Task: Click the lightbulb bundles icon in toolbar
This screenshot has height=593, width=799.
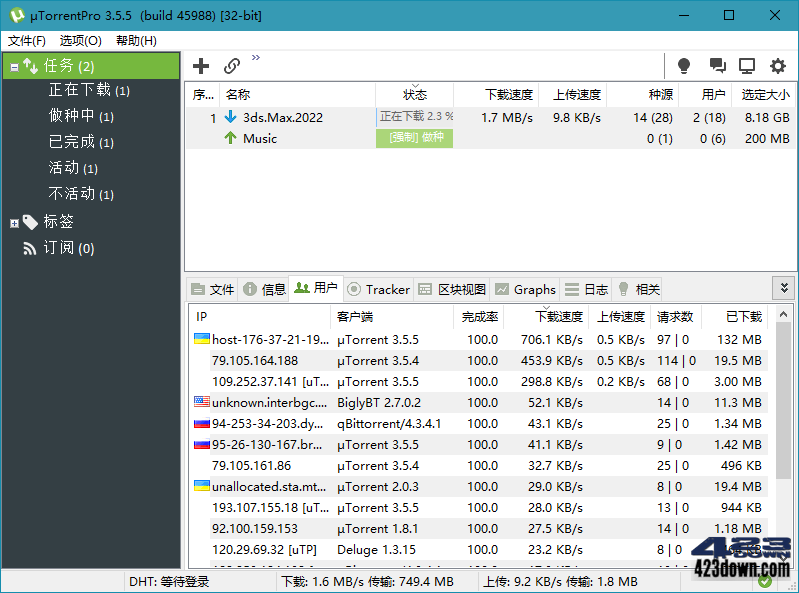Action: pos(684,66)
